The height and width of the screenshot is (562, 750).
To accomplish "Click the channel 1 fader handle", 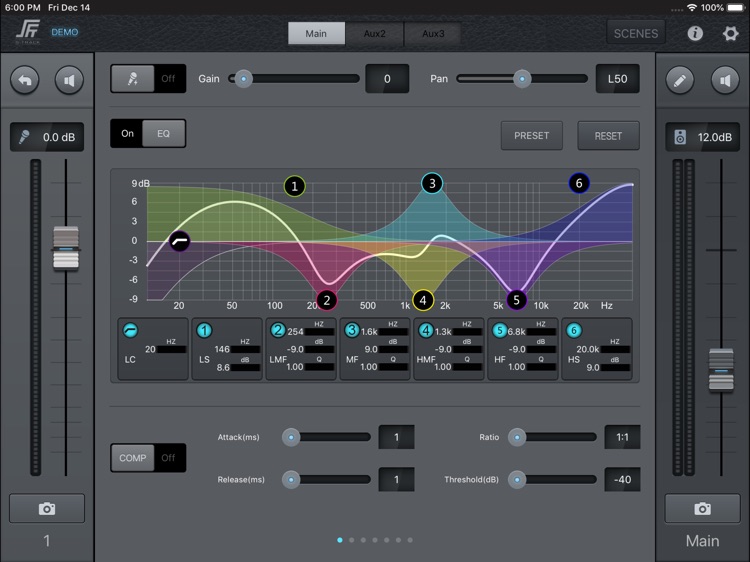I will [66, 248].
